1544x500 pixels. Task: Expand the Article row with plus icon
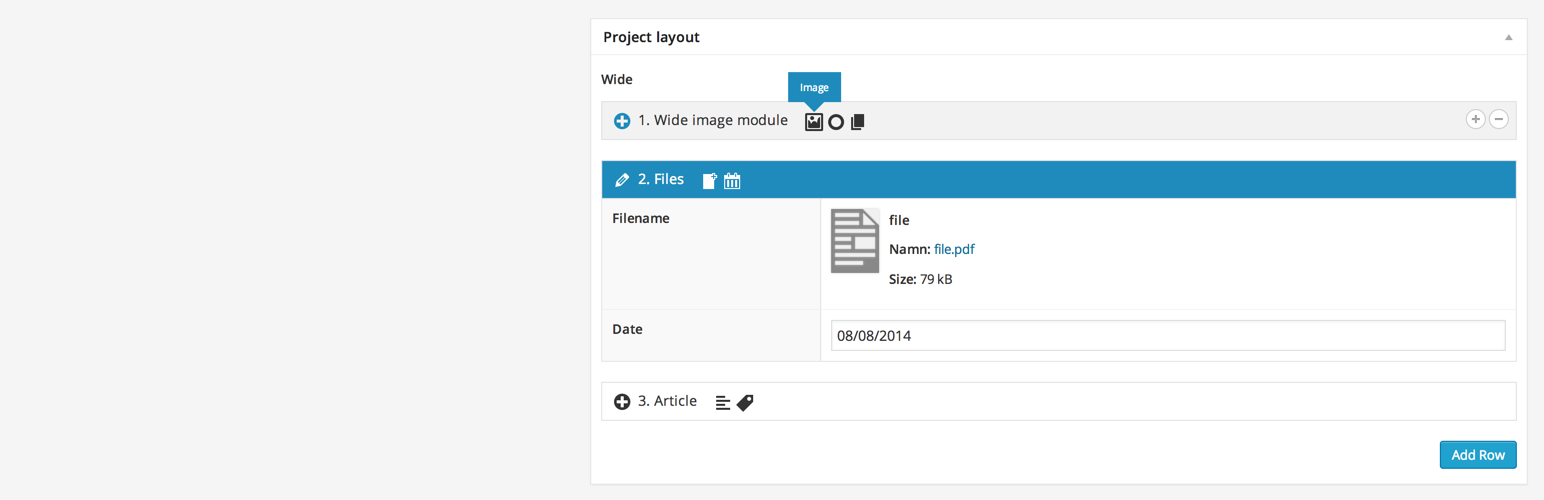point(622,401)
